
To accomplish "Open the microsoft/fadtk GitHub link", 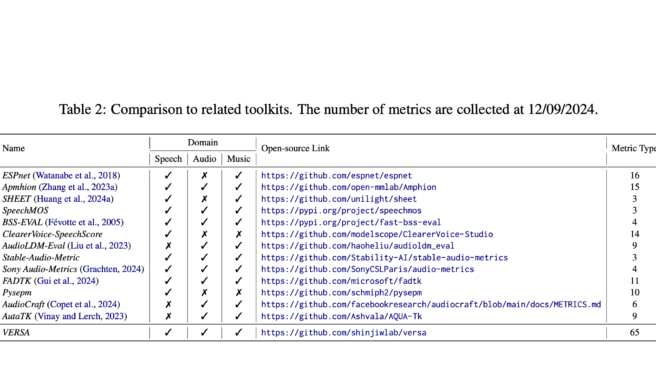I will 341,281.
